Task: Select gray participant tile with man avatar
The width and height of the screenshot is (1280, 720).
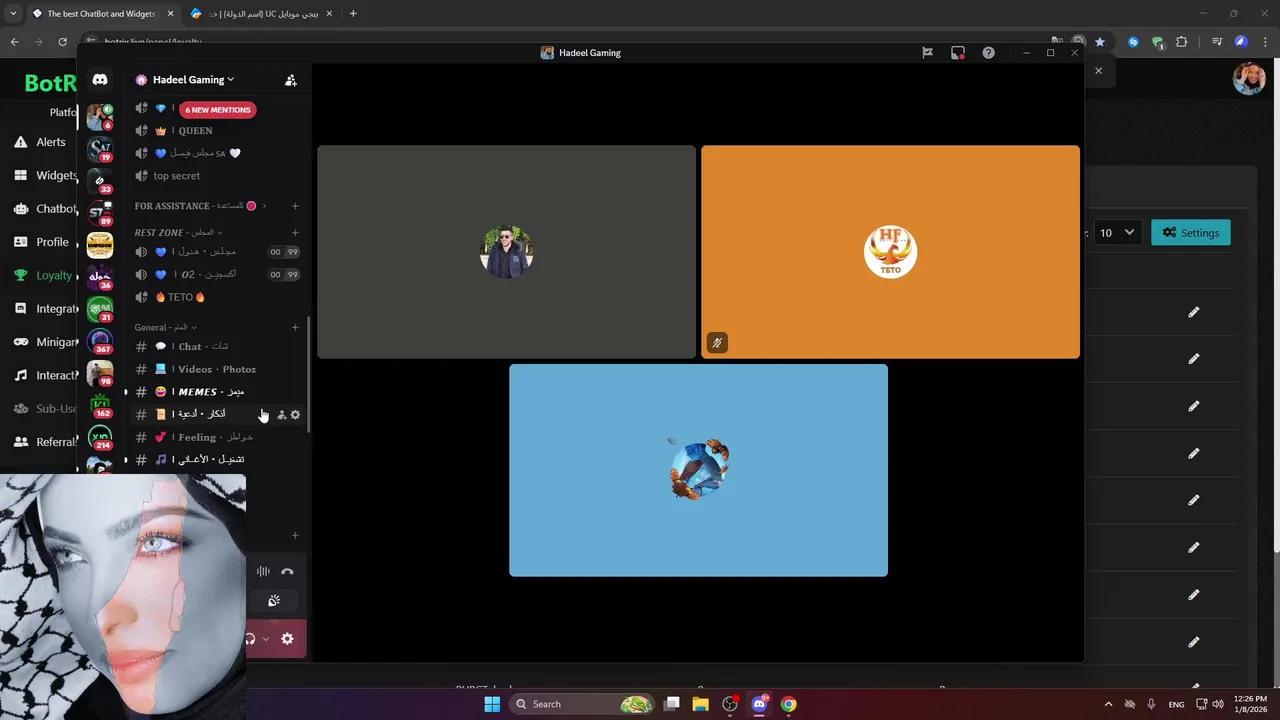Action: click(506, 252)
